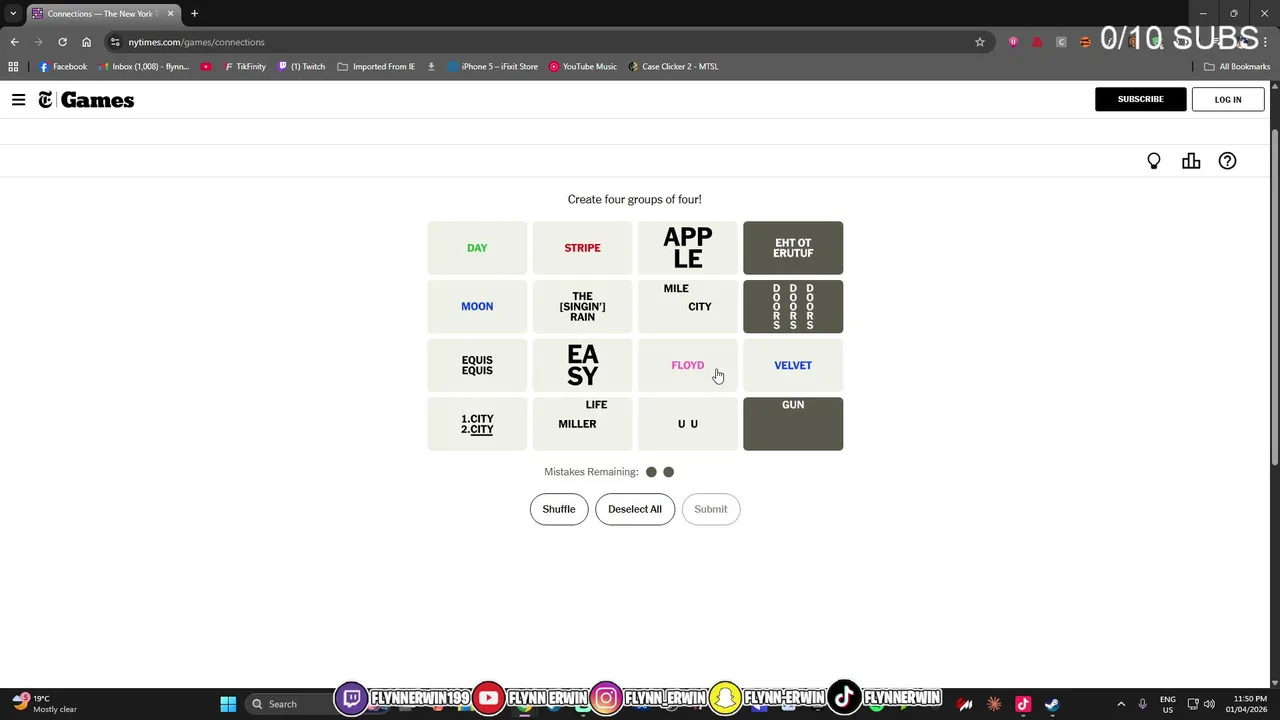
Task: Select the LIFE MILLER tile
Action: [582, 424]
